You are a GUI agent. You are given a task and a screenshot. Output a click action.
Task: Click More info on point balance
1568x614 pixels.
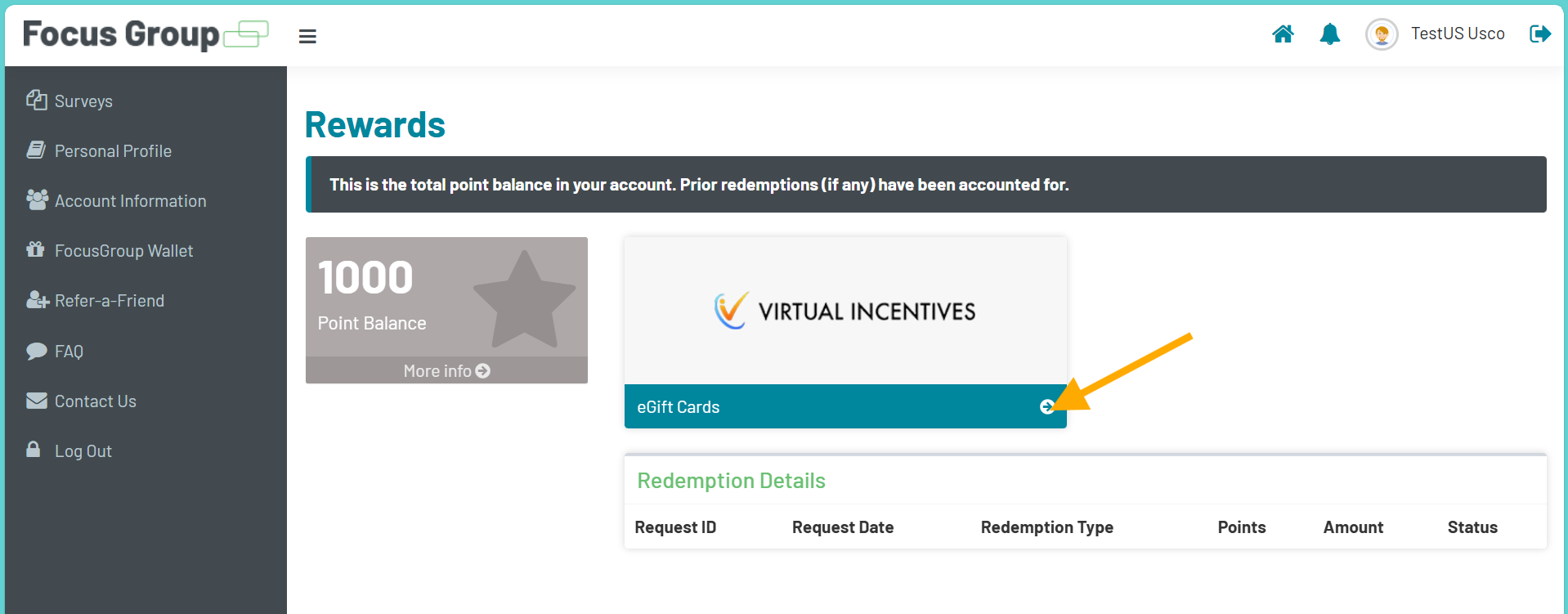pos(446,370)
